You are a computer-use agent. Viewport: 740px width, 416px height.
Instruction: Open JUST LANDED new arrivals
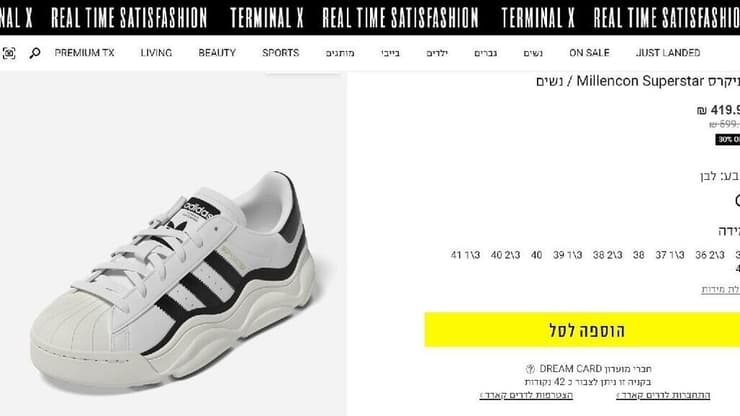coord(668,53)
